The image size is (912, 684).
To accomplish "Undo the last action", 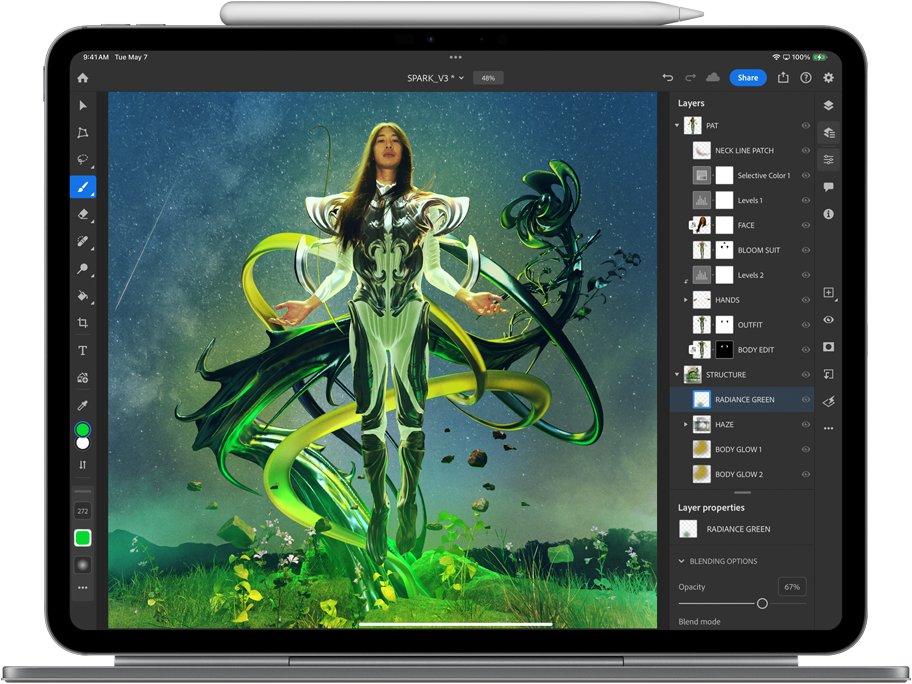I will click(668, 78).
